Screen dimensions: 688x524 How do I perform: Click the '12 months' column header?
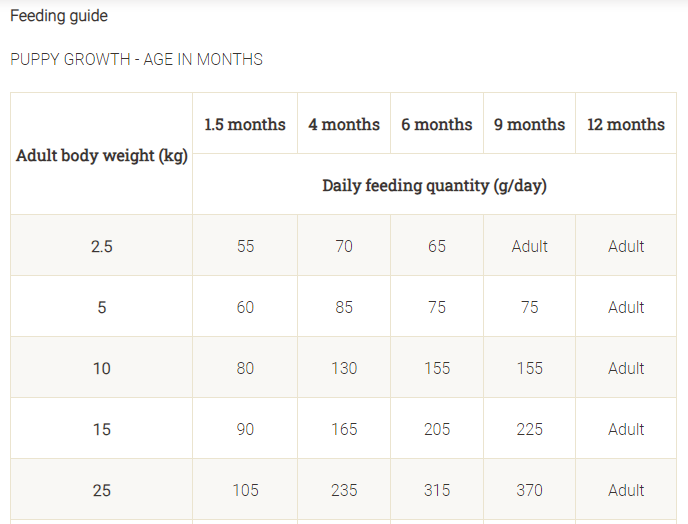tap(626, 124)
